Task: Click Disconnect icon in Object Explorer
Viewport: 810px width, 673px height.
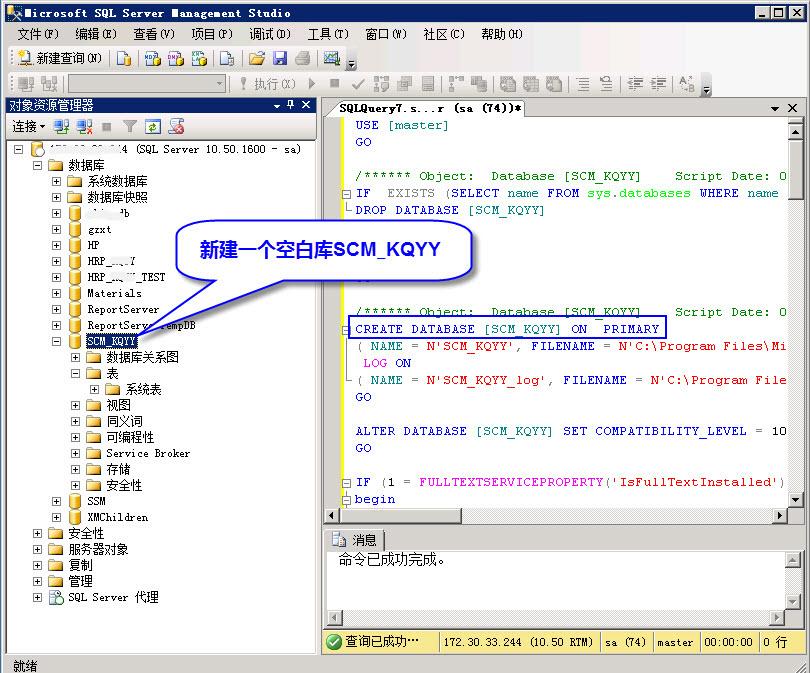Action: coord(84,127)
